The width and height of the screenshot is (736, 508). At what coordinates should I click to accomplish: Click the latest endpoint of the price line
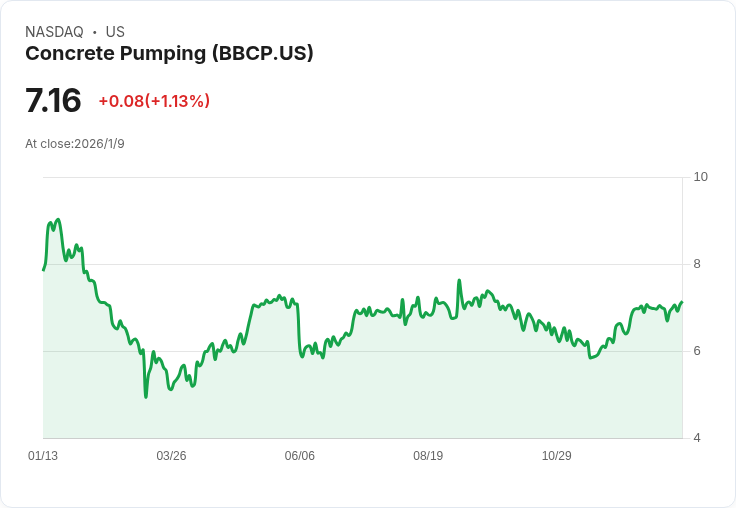point(681,302)
